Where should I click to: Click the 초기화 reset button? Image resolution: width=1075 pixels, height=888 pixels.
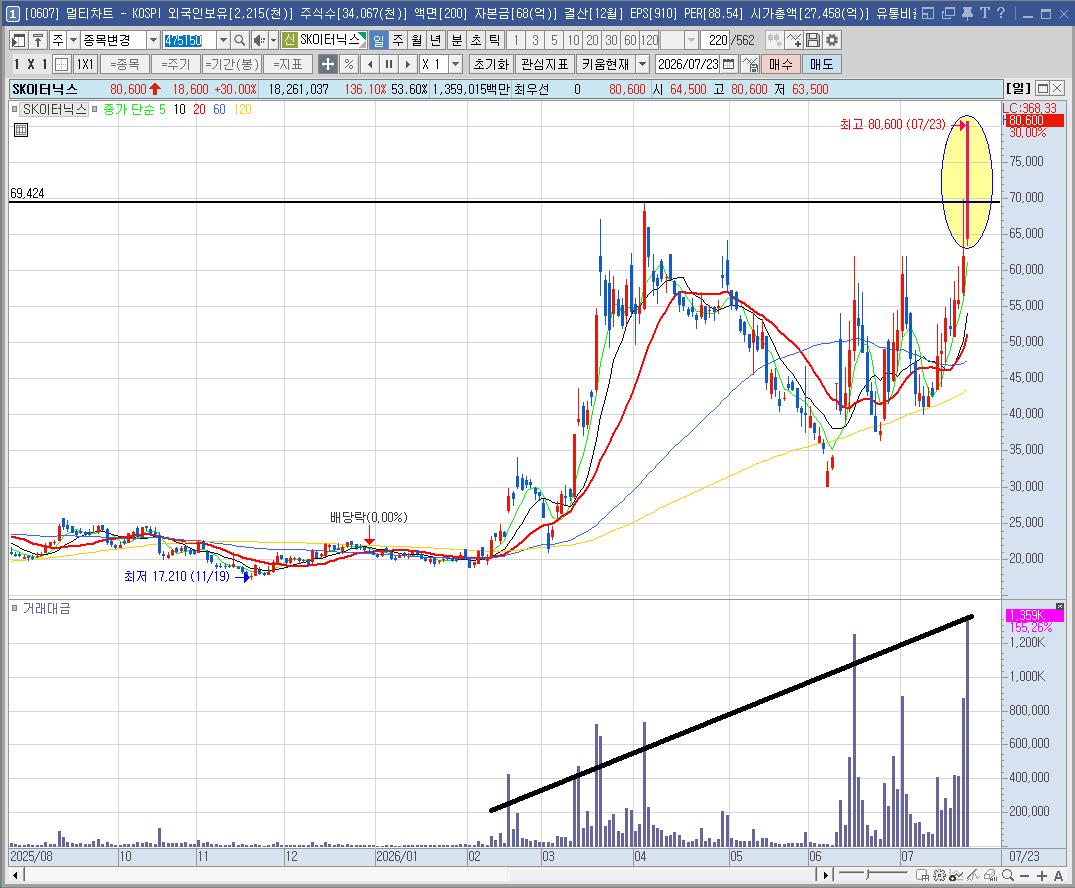[x=491, y=64]
